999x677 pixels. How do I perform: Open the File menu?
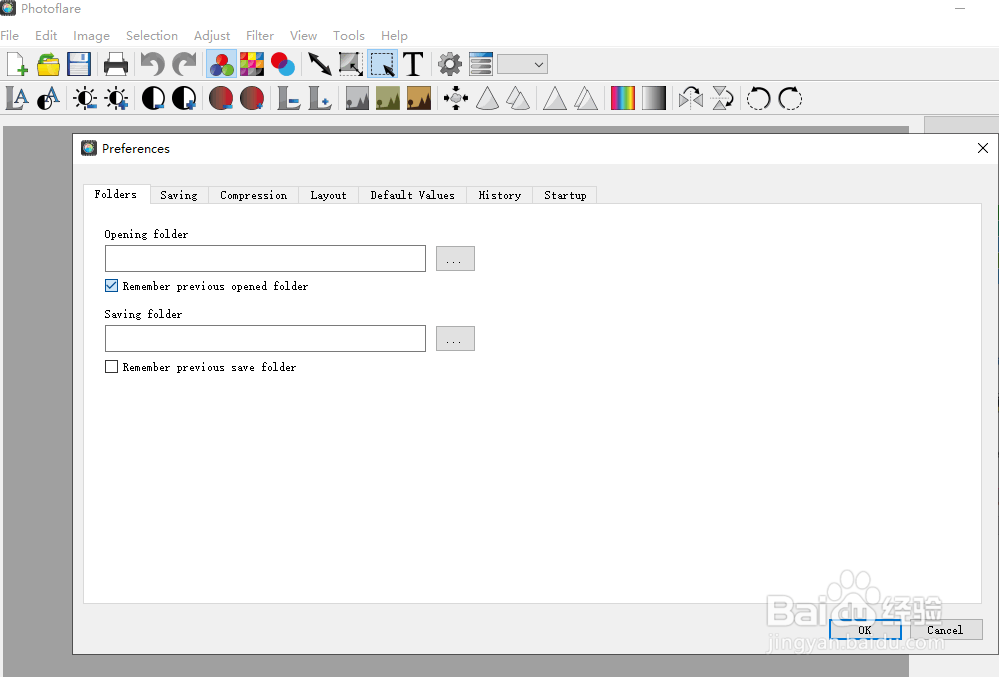(x=10, y=36)
